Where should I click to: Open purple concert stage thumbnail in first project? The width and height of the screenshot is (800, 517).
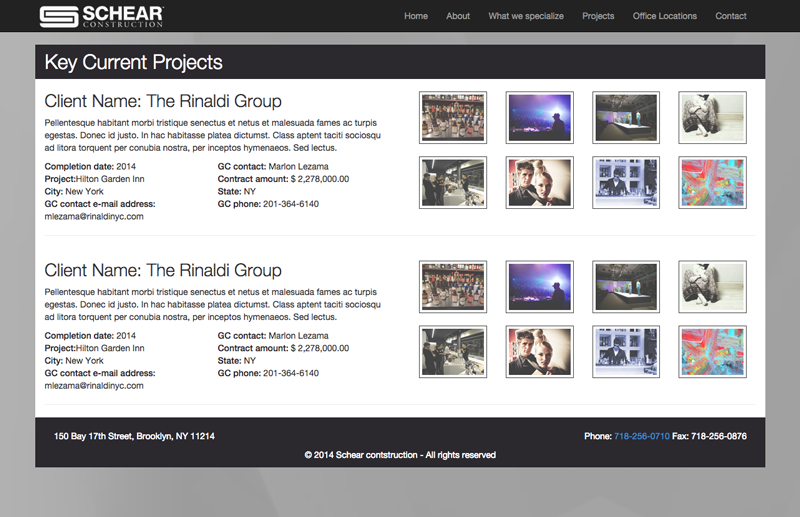click(x=539, y=117)
